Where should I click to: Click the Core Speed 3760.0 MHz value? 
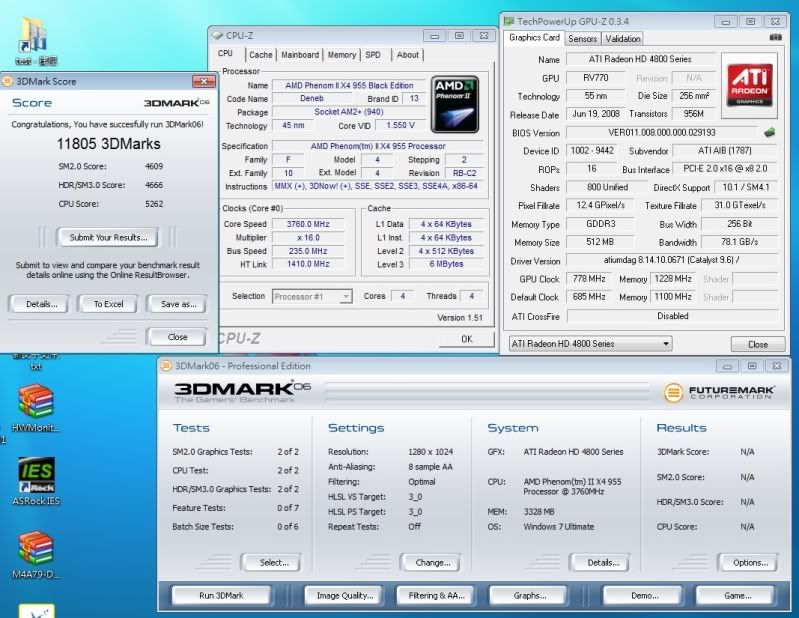pyautogui.click(x=308, y=224)
